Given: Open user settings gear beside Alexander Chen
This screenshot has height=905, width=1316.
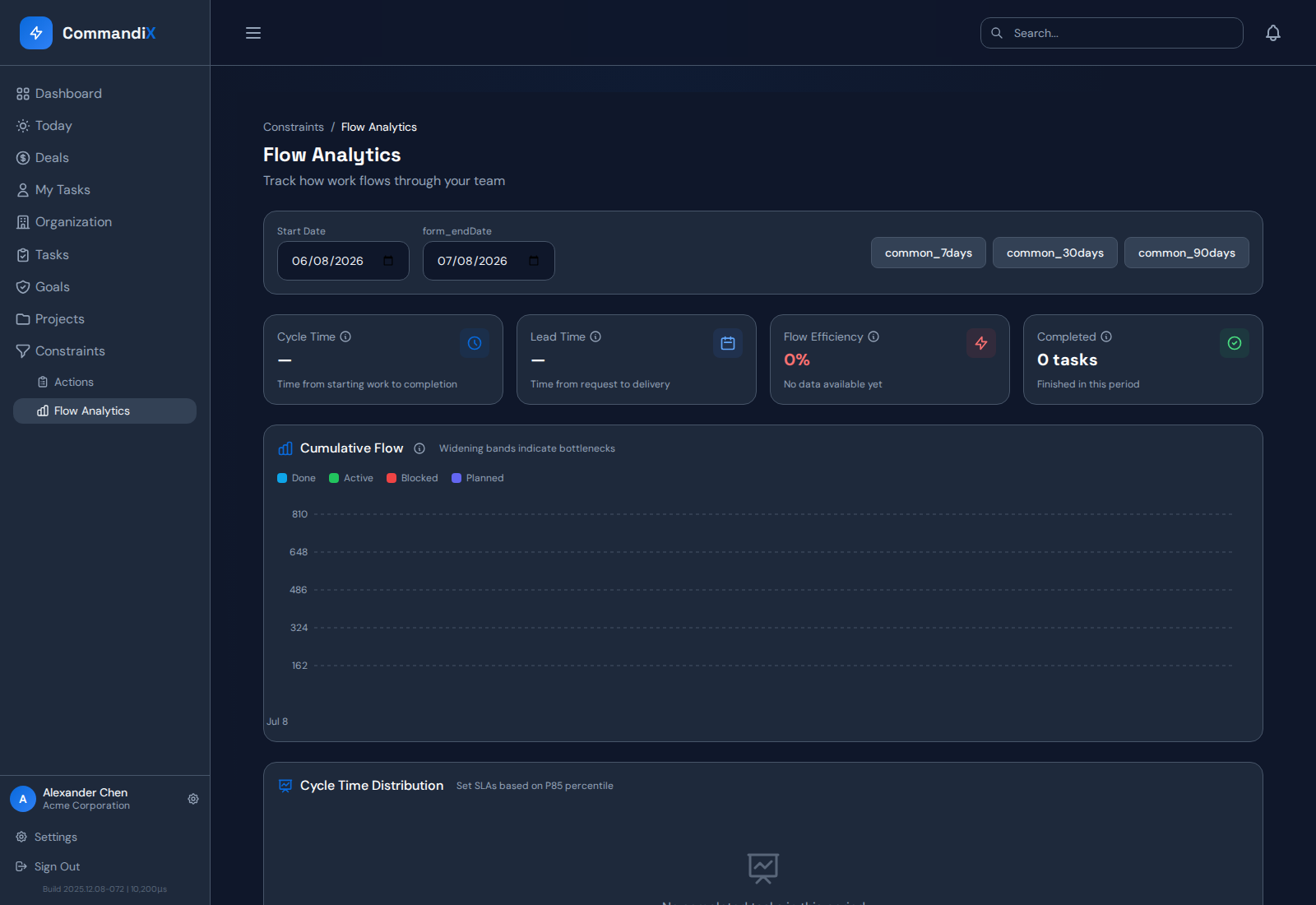Looking at the screenshot, I should point(193,799).
